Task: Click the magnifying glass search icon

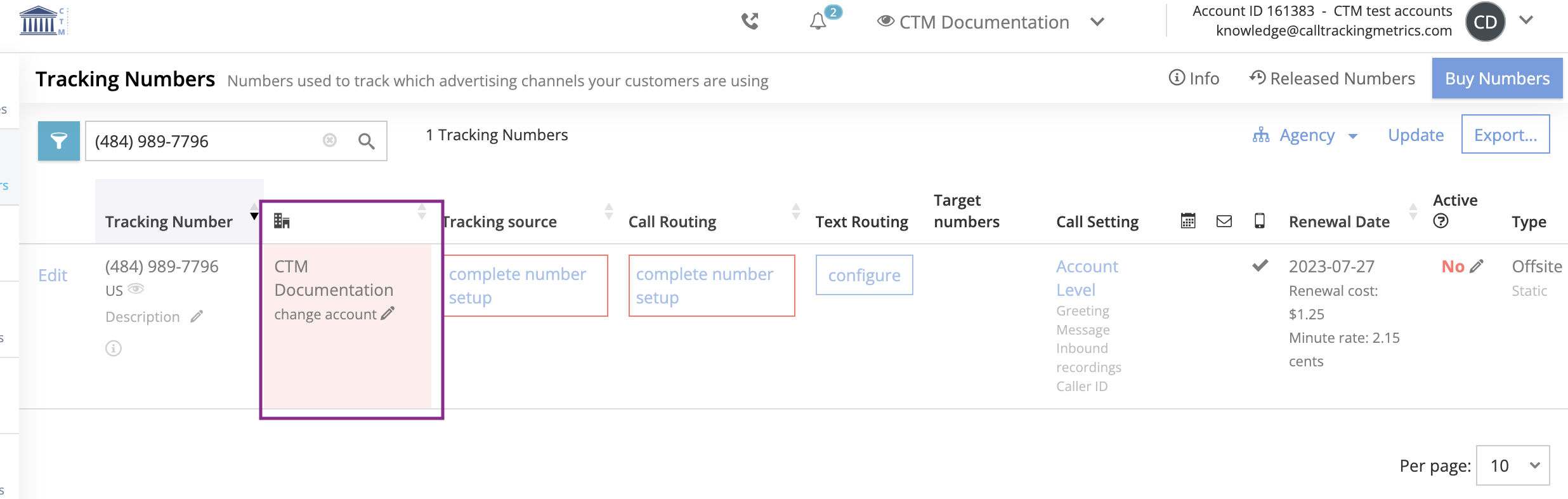Action: (366, 141)
